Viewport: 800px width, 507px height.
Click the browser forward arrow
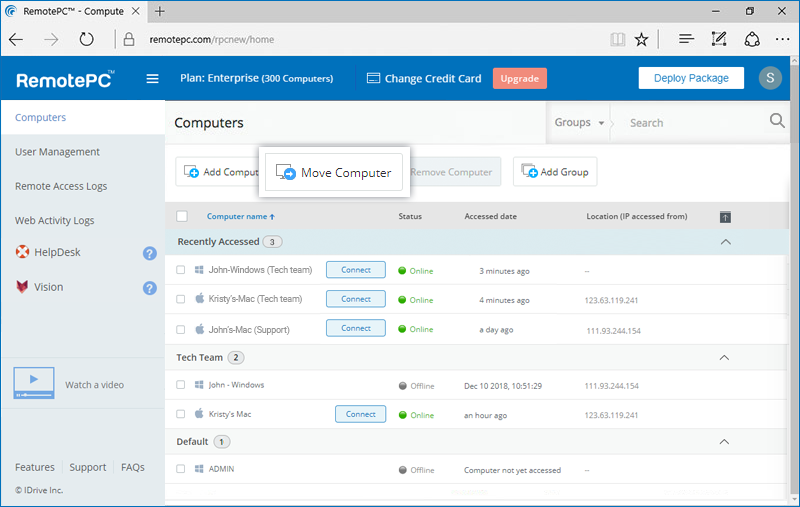tap(51, 39)
